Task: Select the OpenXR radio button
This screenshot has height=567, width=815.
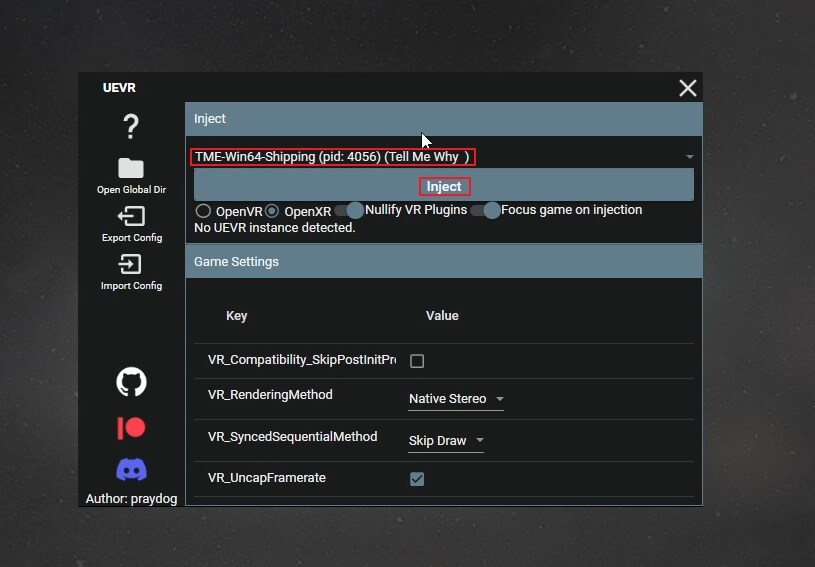Action: coord(272,211)
